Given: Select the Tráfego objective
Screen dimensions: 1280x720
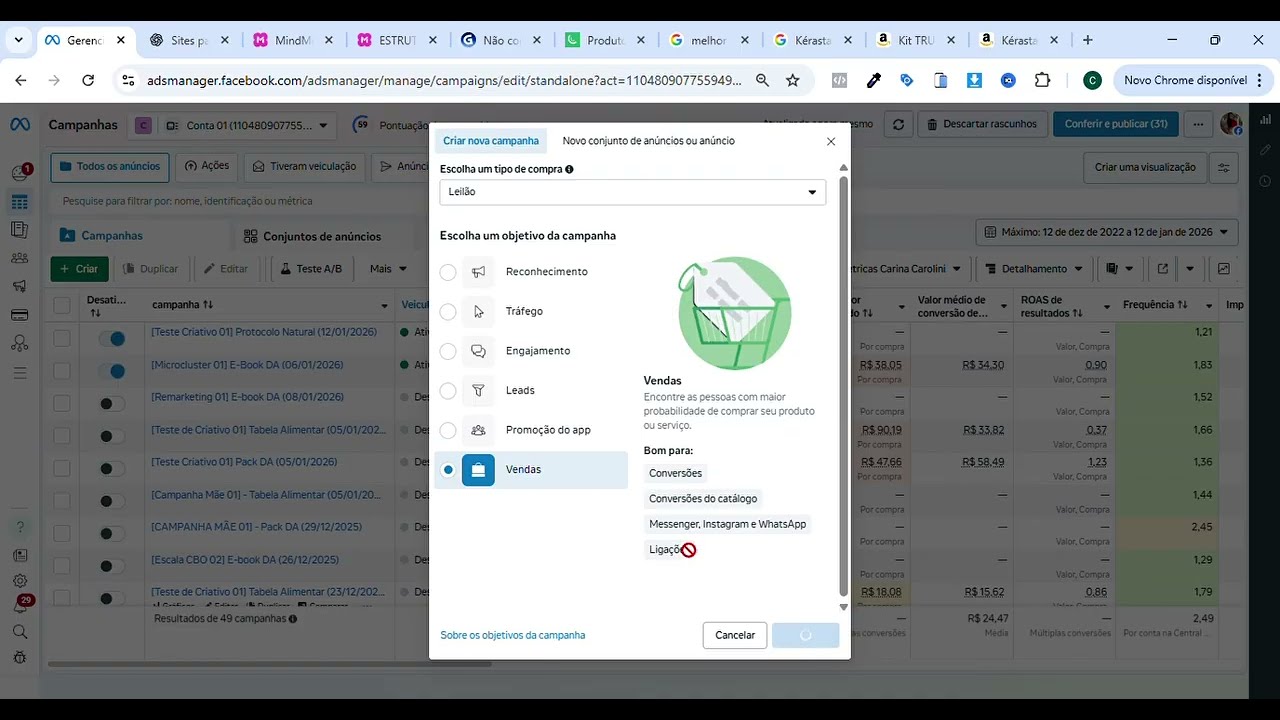Looking at the screenshot, I should 448,312.
